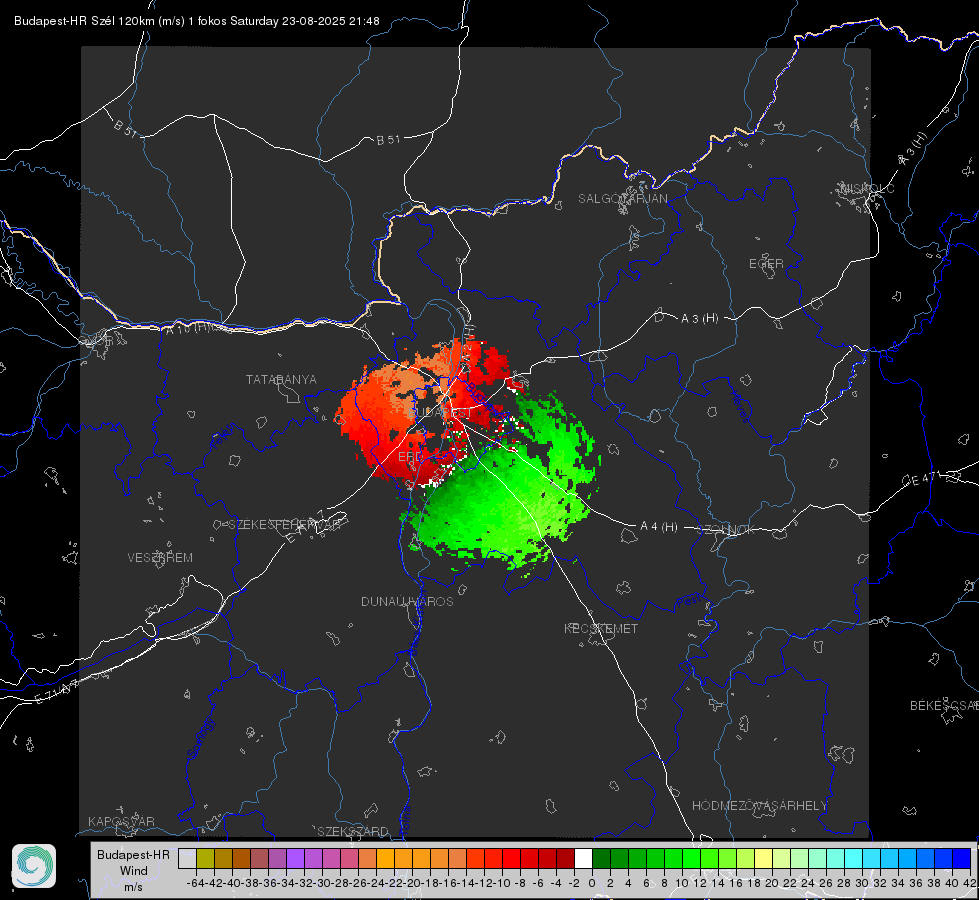Click the 'A 4 (H)' road label
This screenshot has width=979, height=900.
659,527
